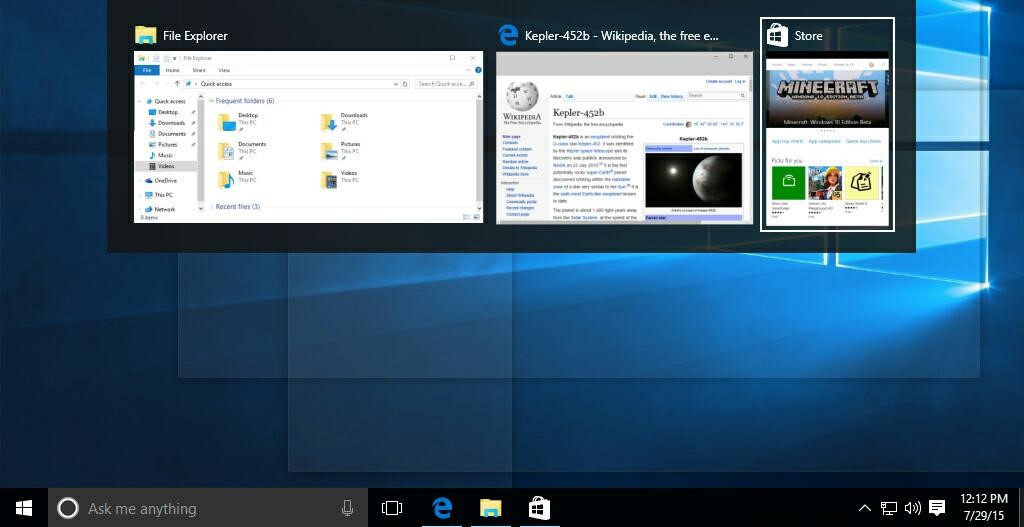1024x527 pixels.
Task: Open the Action Center notifications icon
Action: tap(937, 507)
